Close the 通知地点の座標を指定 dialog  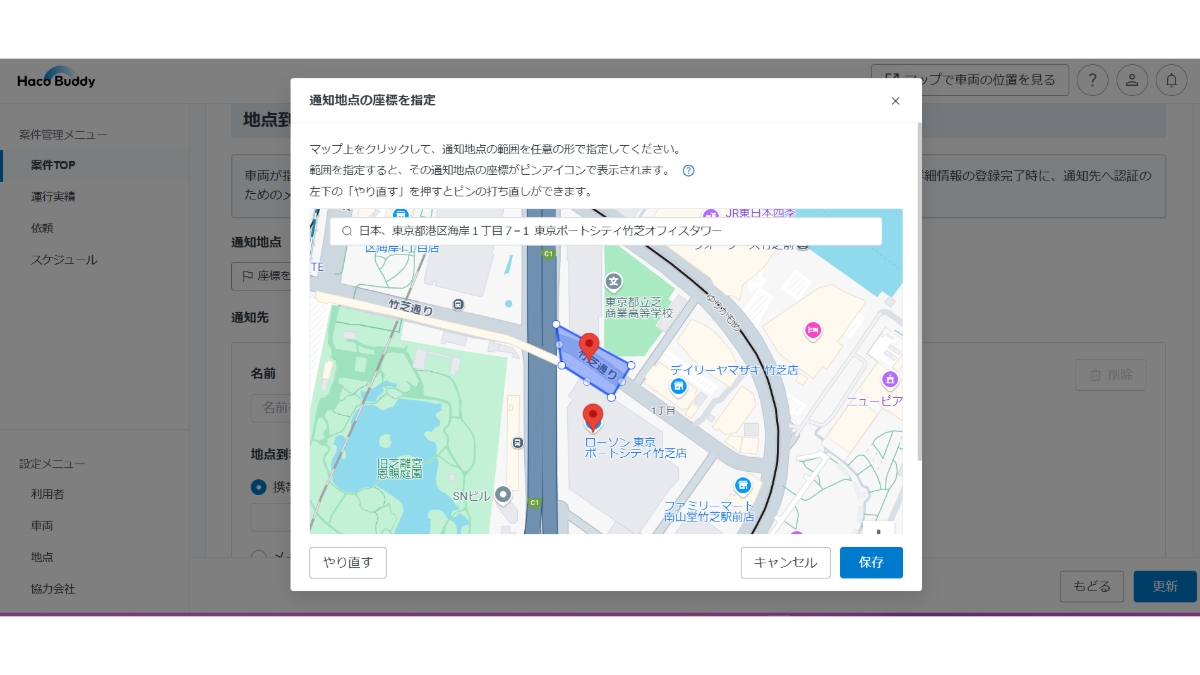895,101
